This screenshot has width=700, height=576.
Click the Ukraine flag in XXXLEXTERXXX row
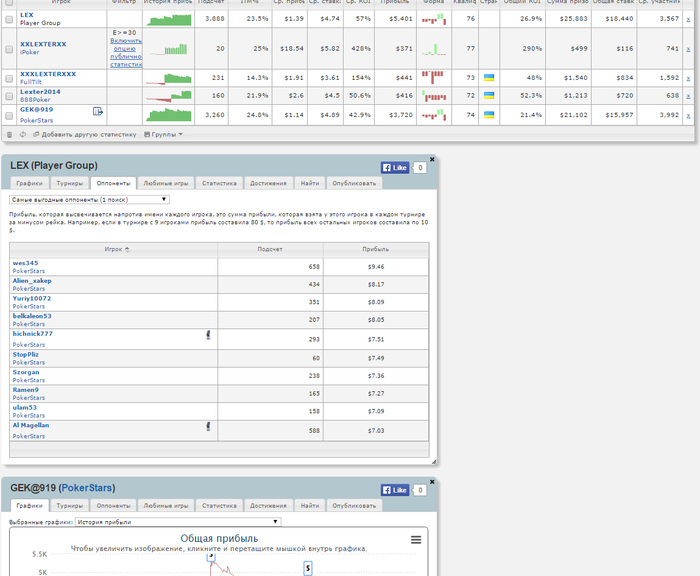point(489,78)
